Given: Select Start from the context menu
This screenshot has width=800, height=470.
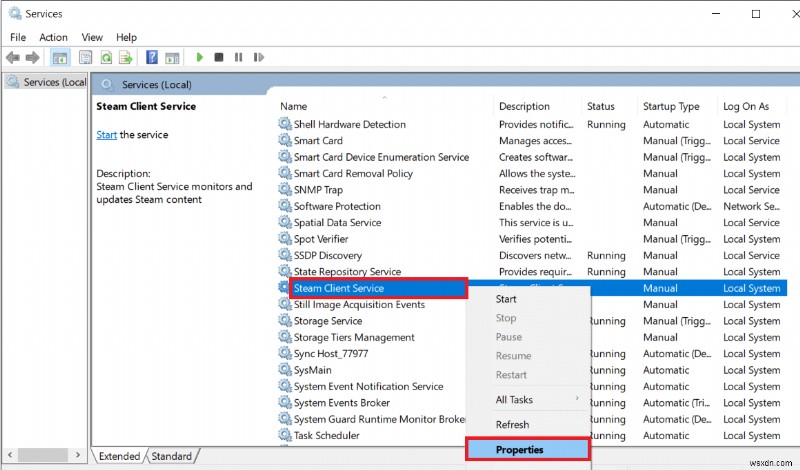Looking at the screenshot, I should (x=507, y=299).
